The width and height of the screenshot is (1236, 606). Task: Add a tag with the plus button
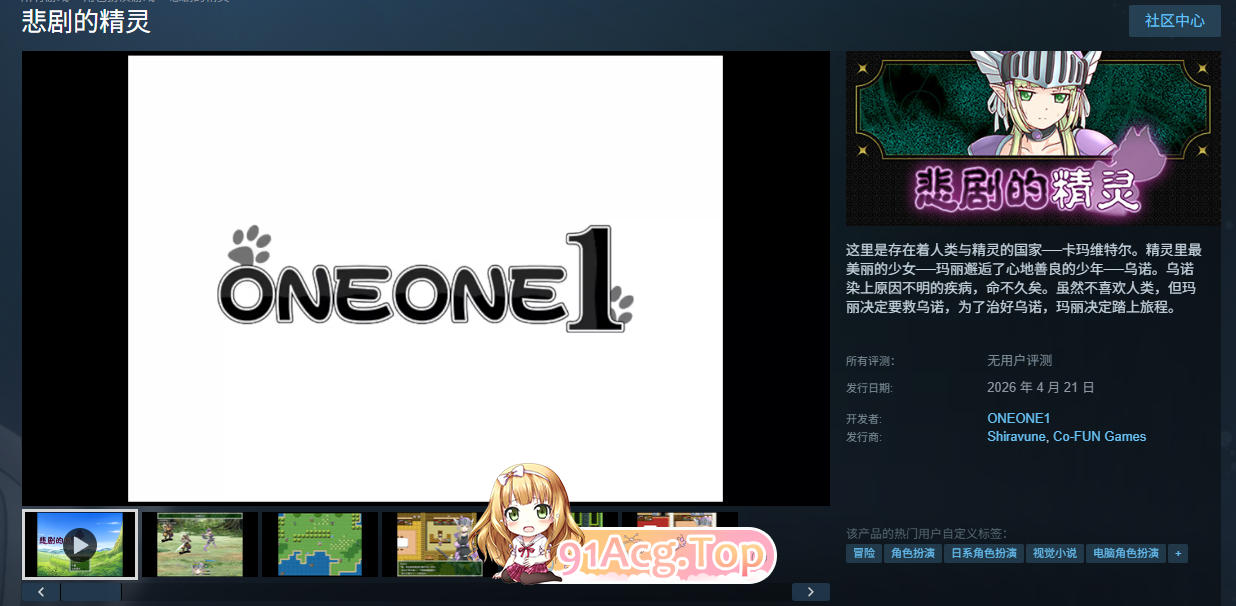point(1178,553)
